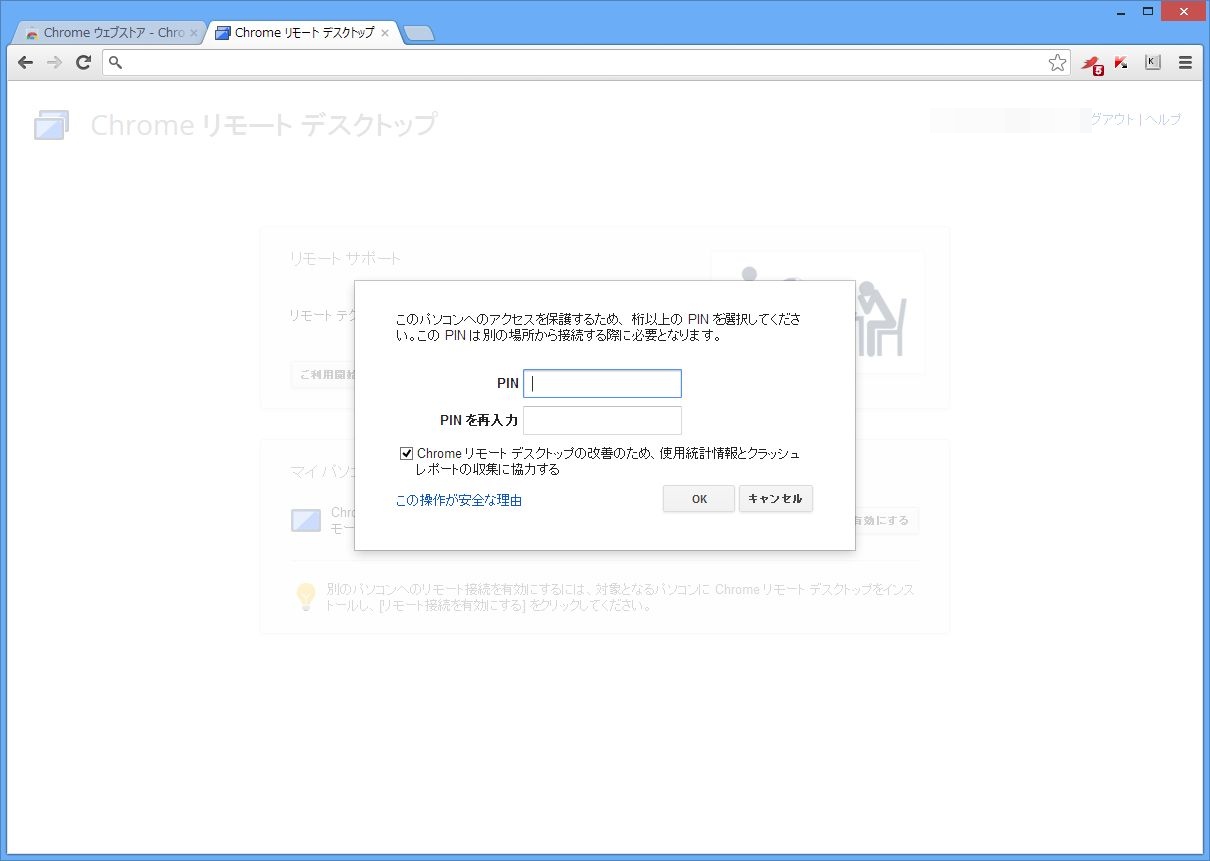The height and width of the screenshot is (861, 1210).
Task: Close the Chrome リモート デスクトップ tab
Action: 385,33
